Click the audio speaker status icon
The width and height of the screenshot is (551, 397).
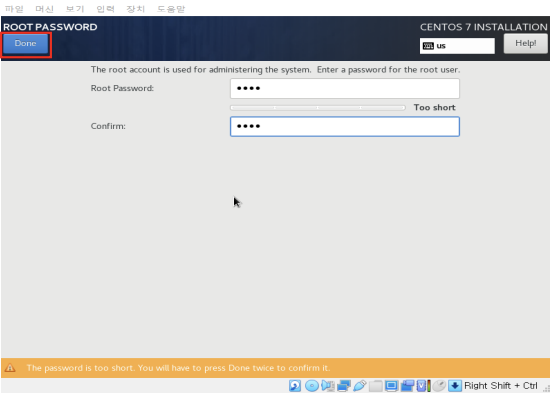click(328, 386)
